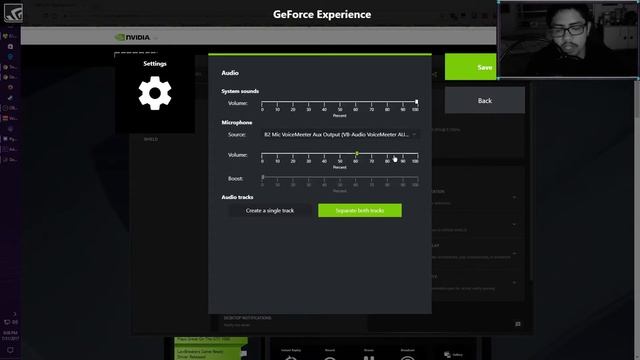
Task: Adjust the Microphone volume slider
Action: pos(340,154)
